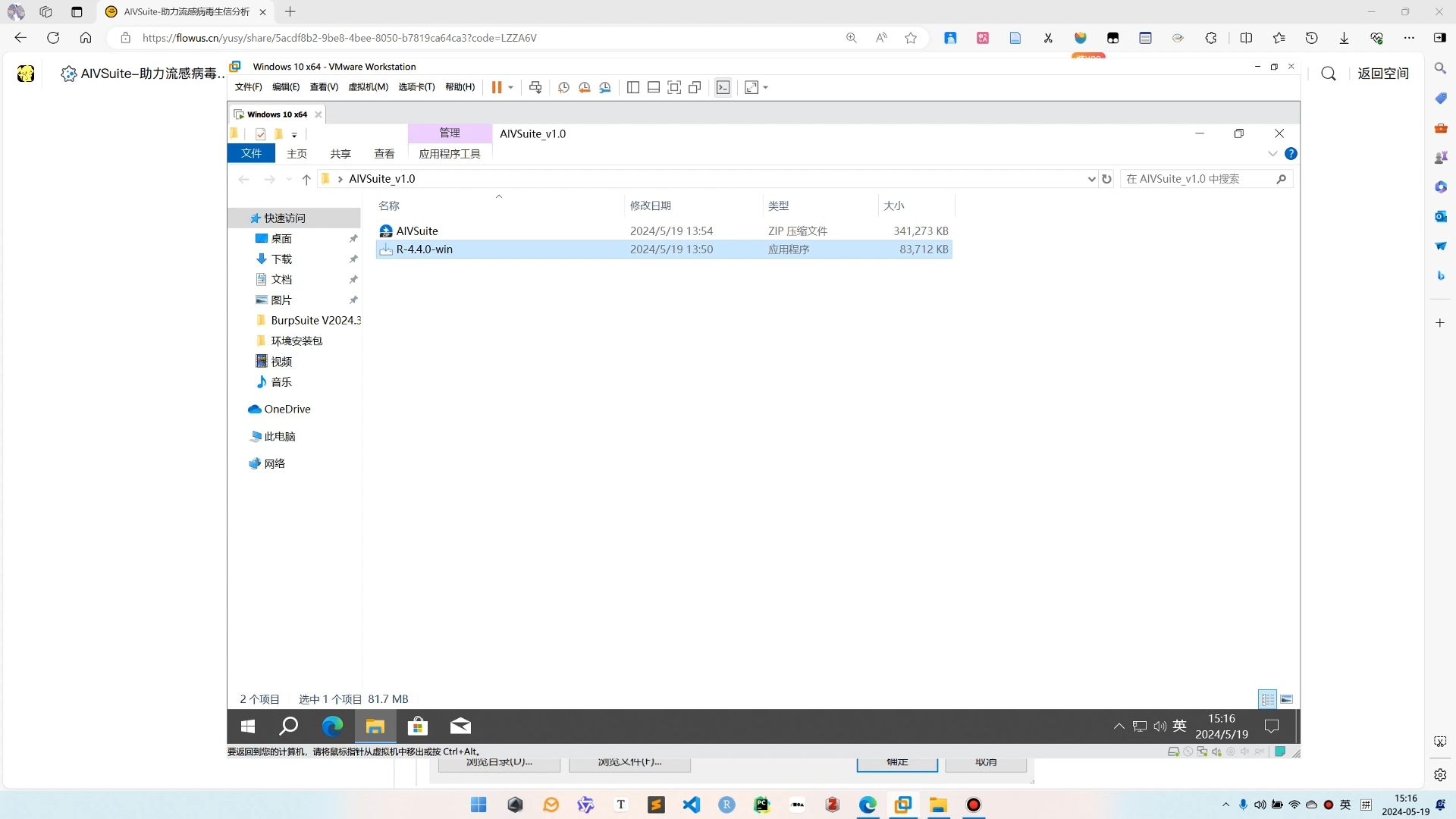The height and width of the screenshot is (819, 1456).
Task: Expand the stretch display dropdown arrow in VMware
Action: coord(766,87)
